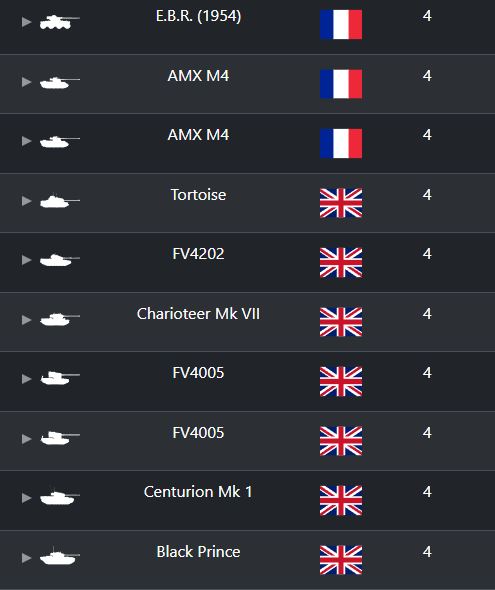Expand the Charioteer Mk VII row arrow
The height and width of the screenshot is (590, 495).
point(26,320)
